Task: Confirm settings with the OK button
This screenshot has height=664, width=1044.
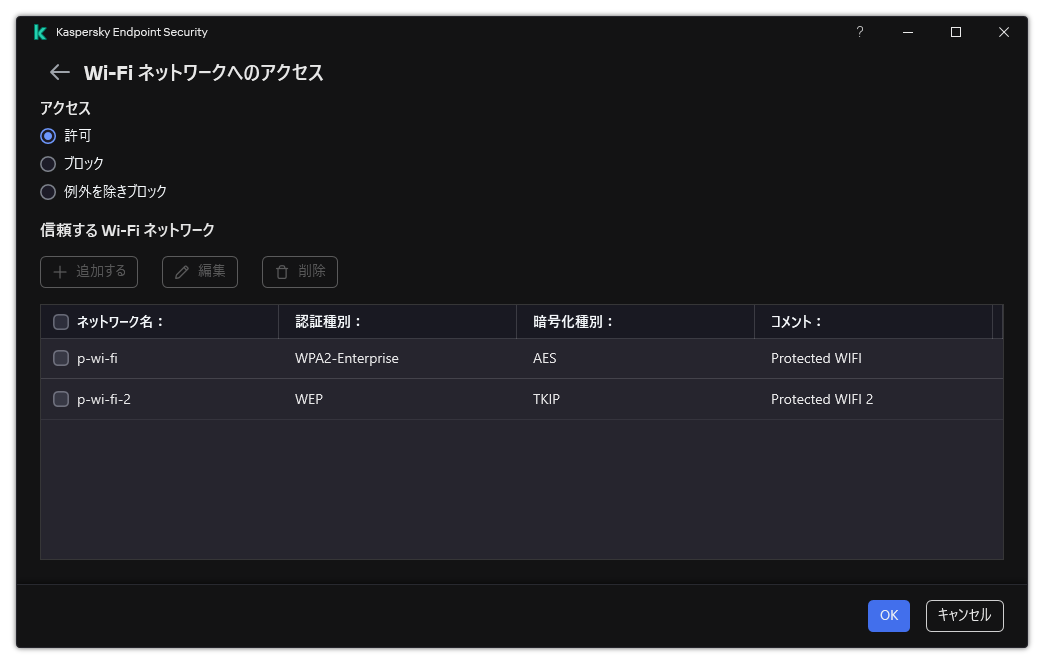Action: point(888,615)
